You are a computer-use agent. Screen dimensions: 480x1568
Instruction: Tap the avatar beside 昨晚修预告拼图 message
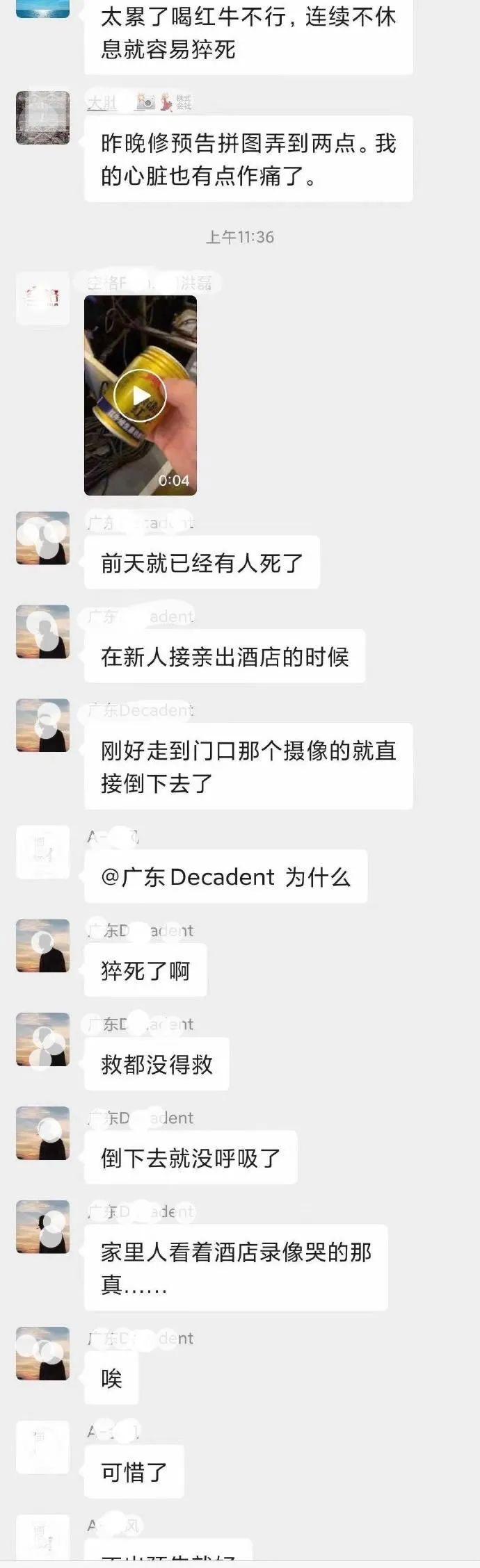point(42,117)
